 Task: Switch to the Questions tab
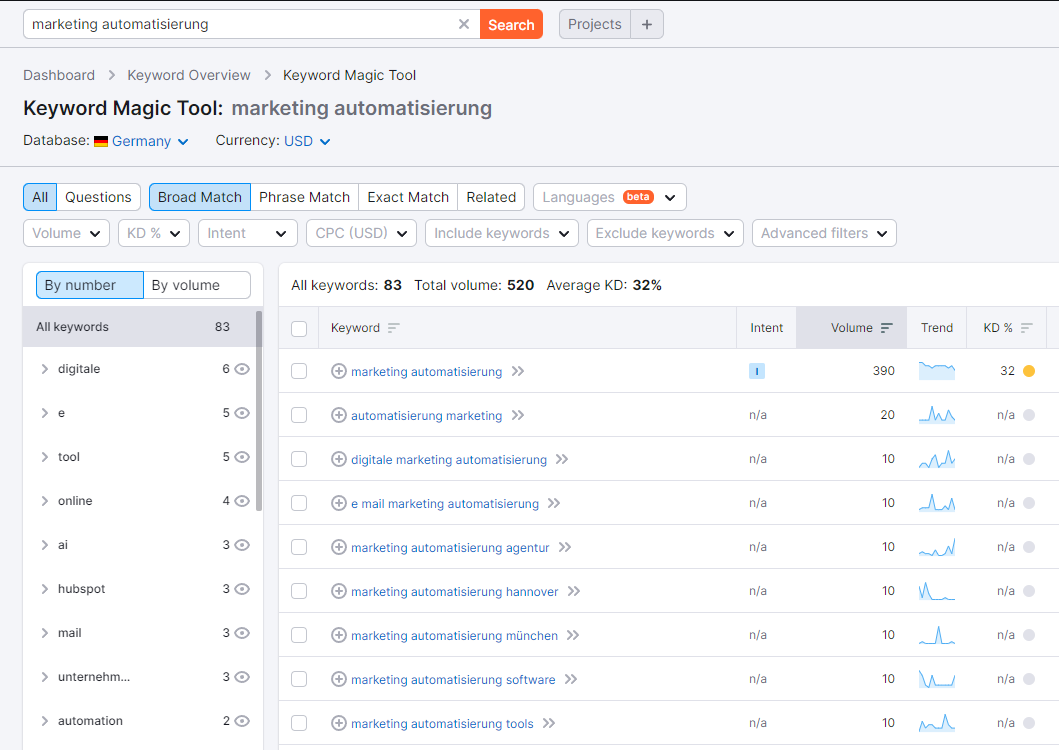pos(98,197)
